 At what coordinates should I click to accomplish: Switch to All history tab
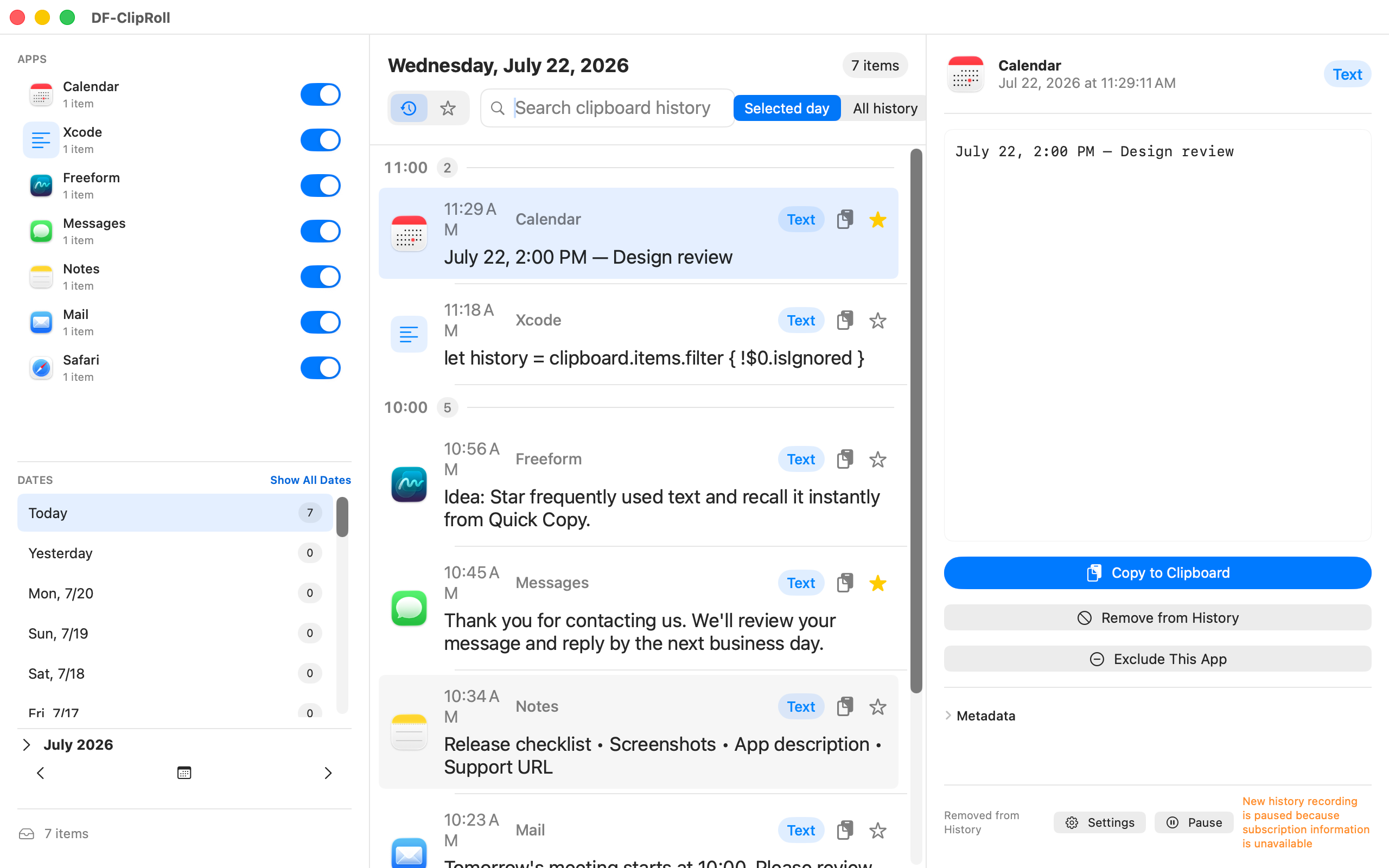pyautogui.click(x=884, y=108)
